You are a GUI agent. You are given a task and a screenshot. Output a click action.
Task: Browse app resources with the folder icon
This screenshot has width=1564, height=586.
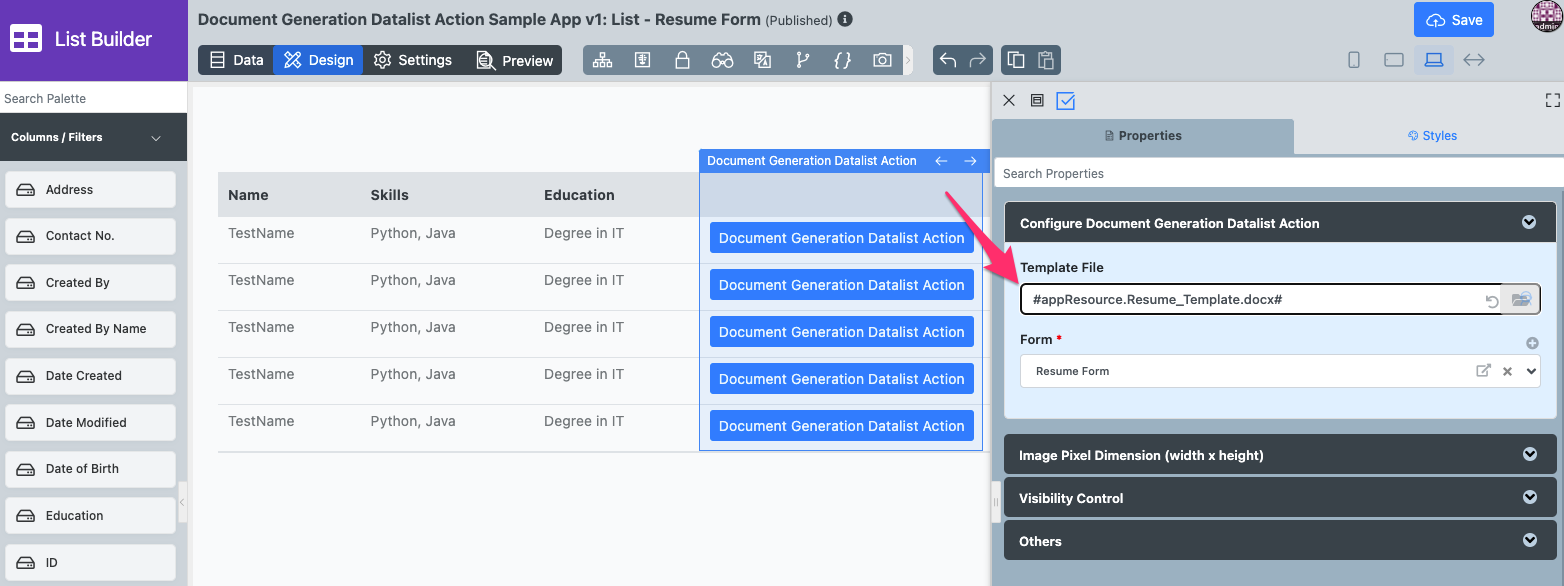click(1521, 300)
